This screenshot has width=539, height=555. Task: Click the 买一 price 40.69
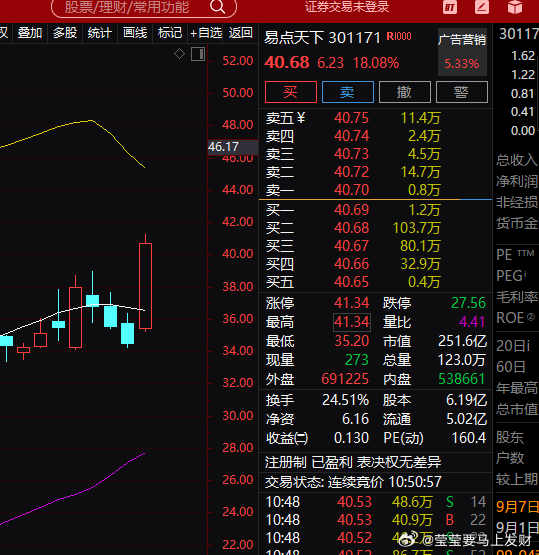coord(351,210)
